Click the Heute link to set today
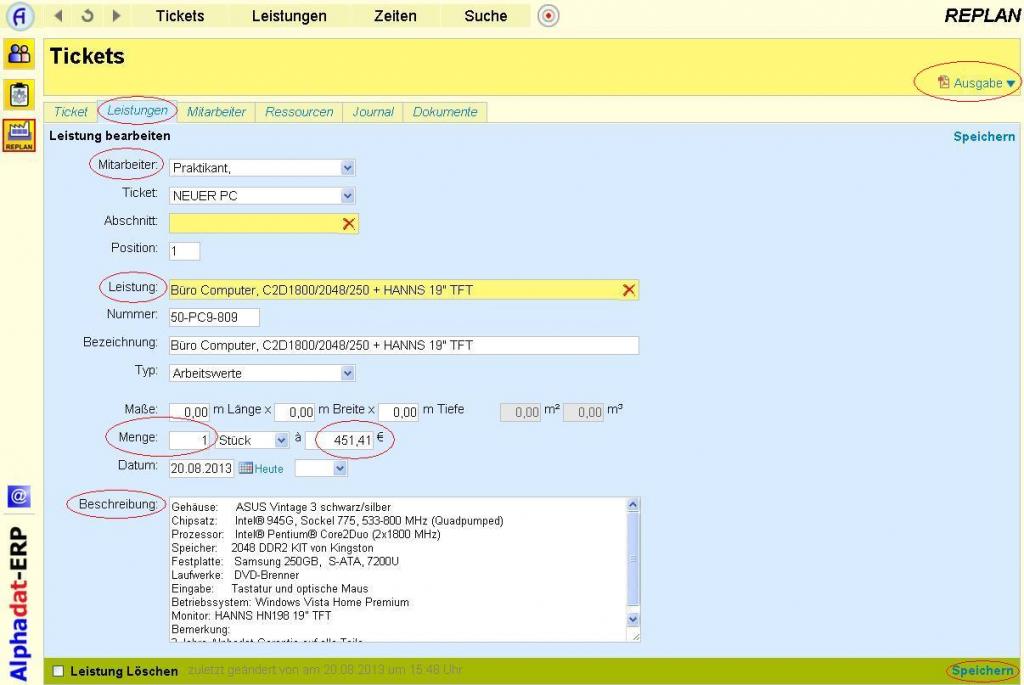1024x685 pixels. [x=269, y=469]
